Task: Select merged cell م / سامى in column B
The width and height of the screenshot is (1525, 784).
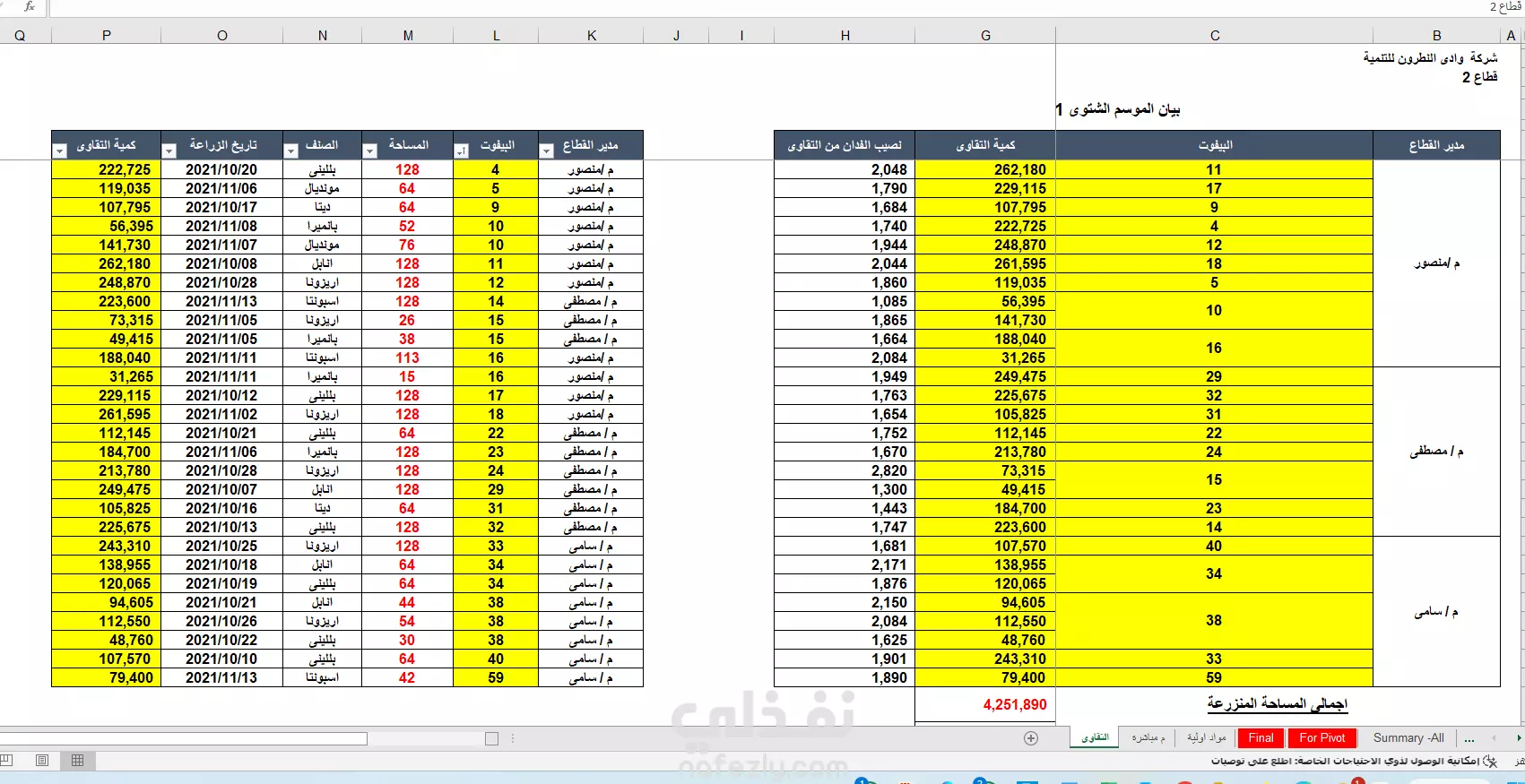Action: (x=1437, y=612)
